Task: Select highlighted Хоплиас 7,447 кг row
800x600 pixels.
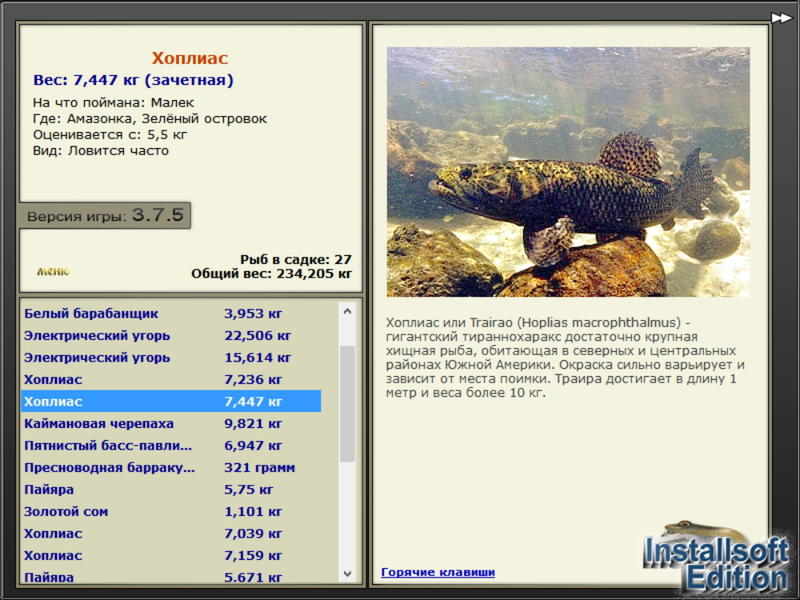Action: click(x=171, y=401)
